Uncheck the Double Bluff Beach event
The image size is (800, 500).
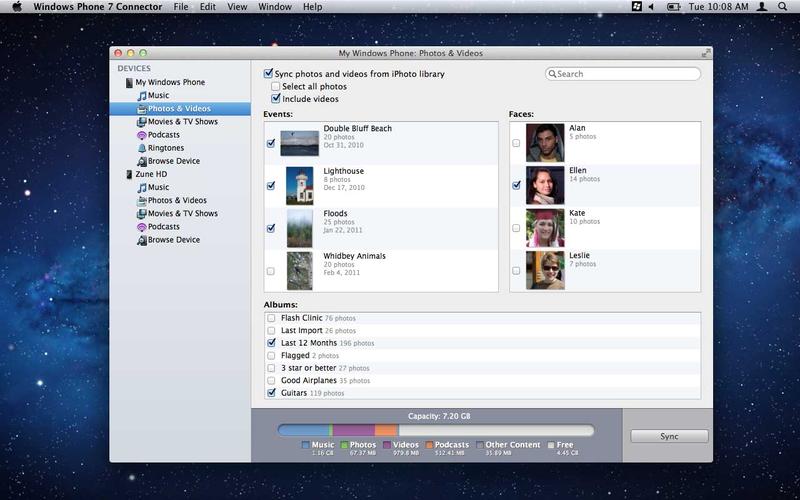tap(271, 143)
